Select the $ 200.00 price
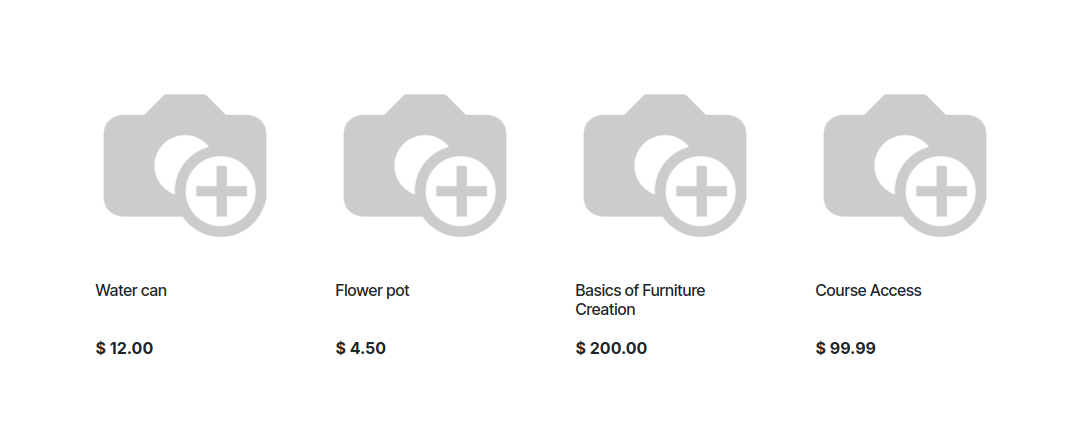The width and height of the screenshot is (1092, 431). pos(611,348)
